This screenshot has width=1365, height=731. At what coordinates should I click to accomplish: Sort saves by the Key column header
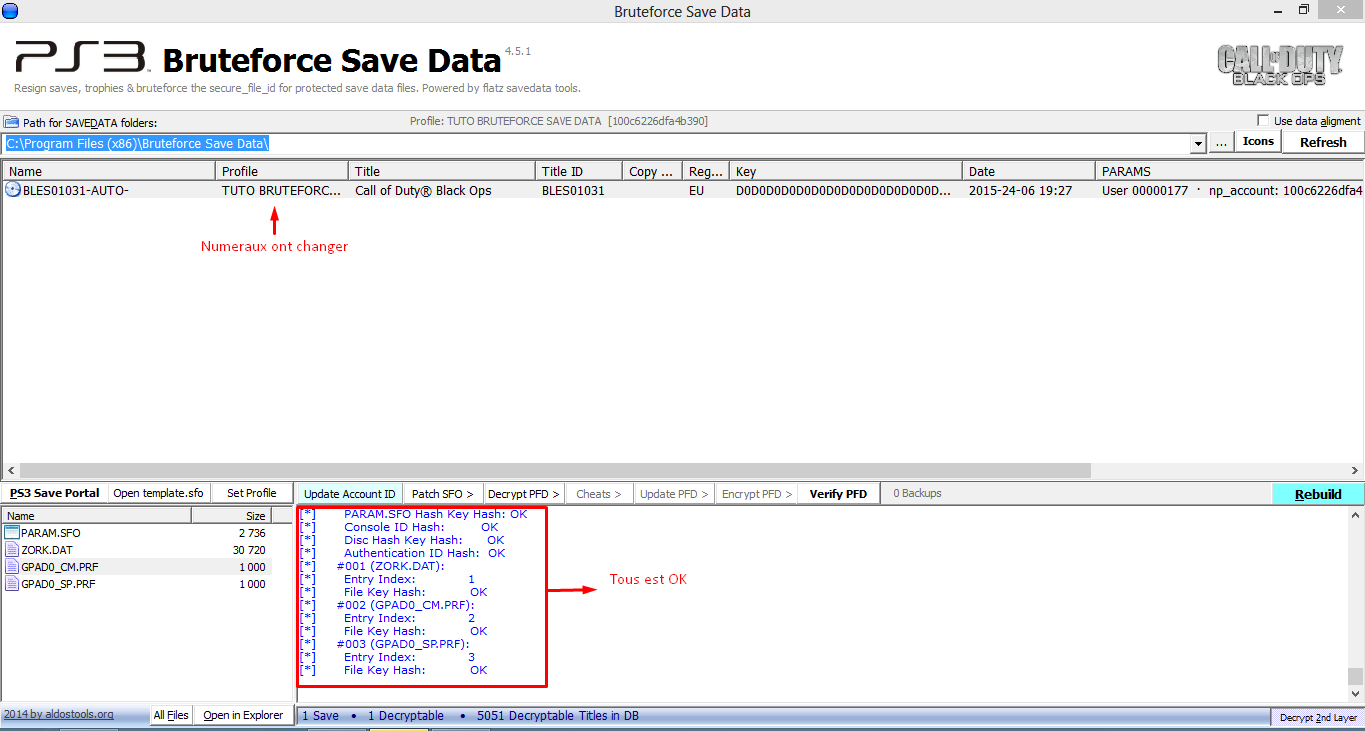[846, 171]
